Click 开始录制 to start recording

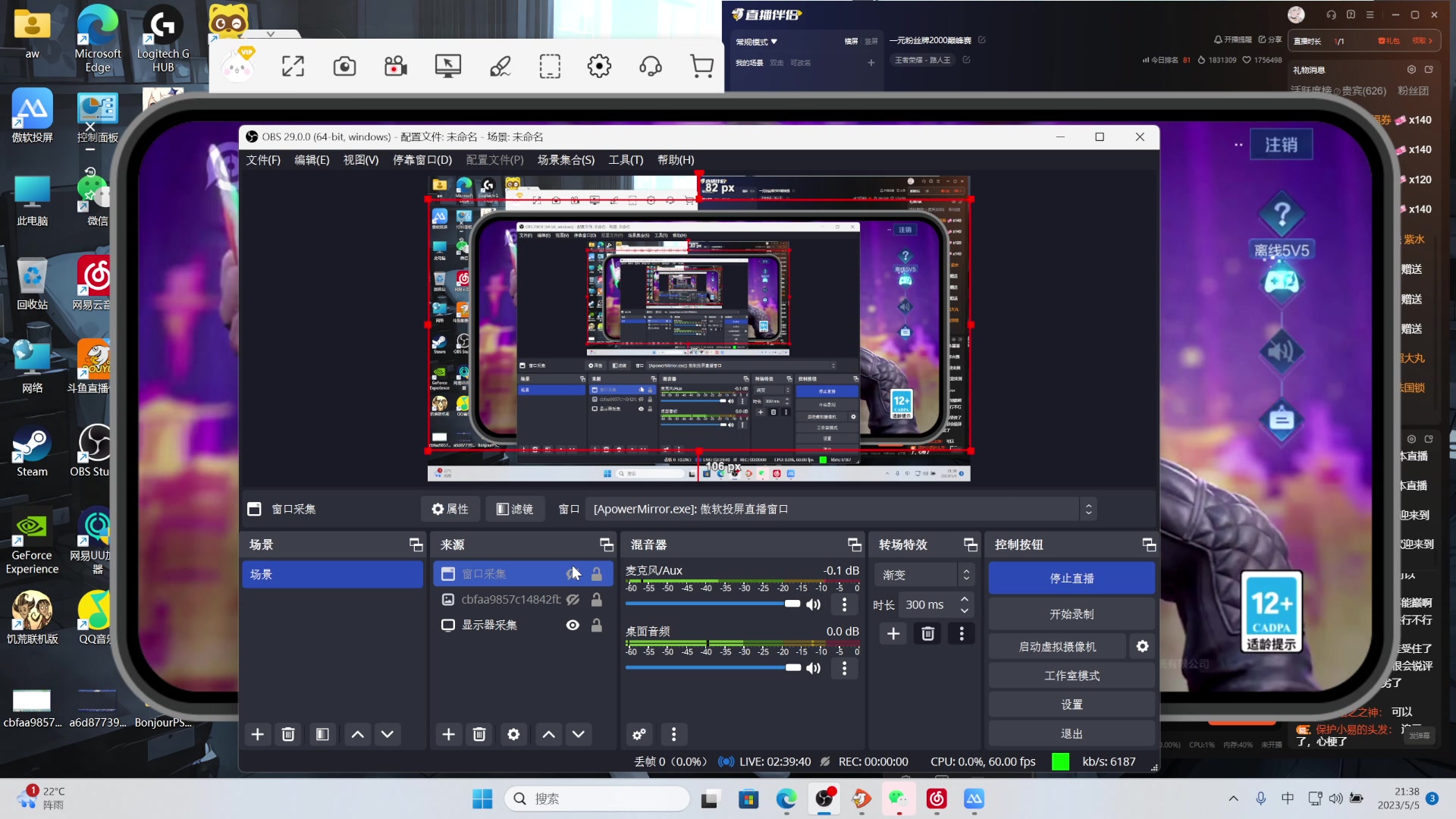(x=1072, y=614)
